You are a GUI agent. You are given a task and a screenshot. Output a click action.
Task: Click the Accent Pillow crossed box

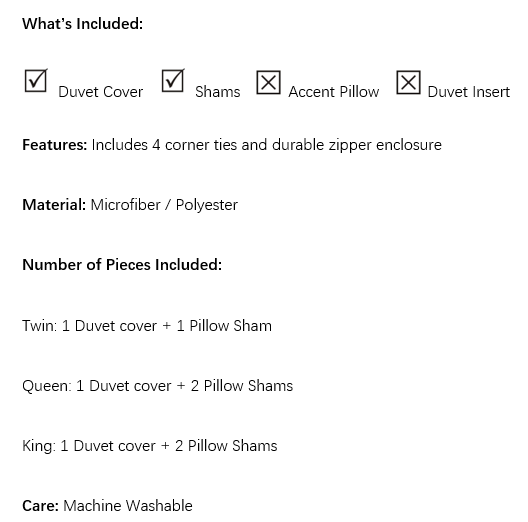pos(268,82)
